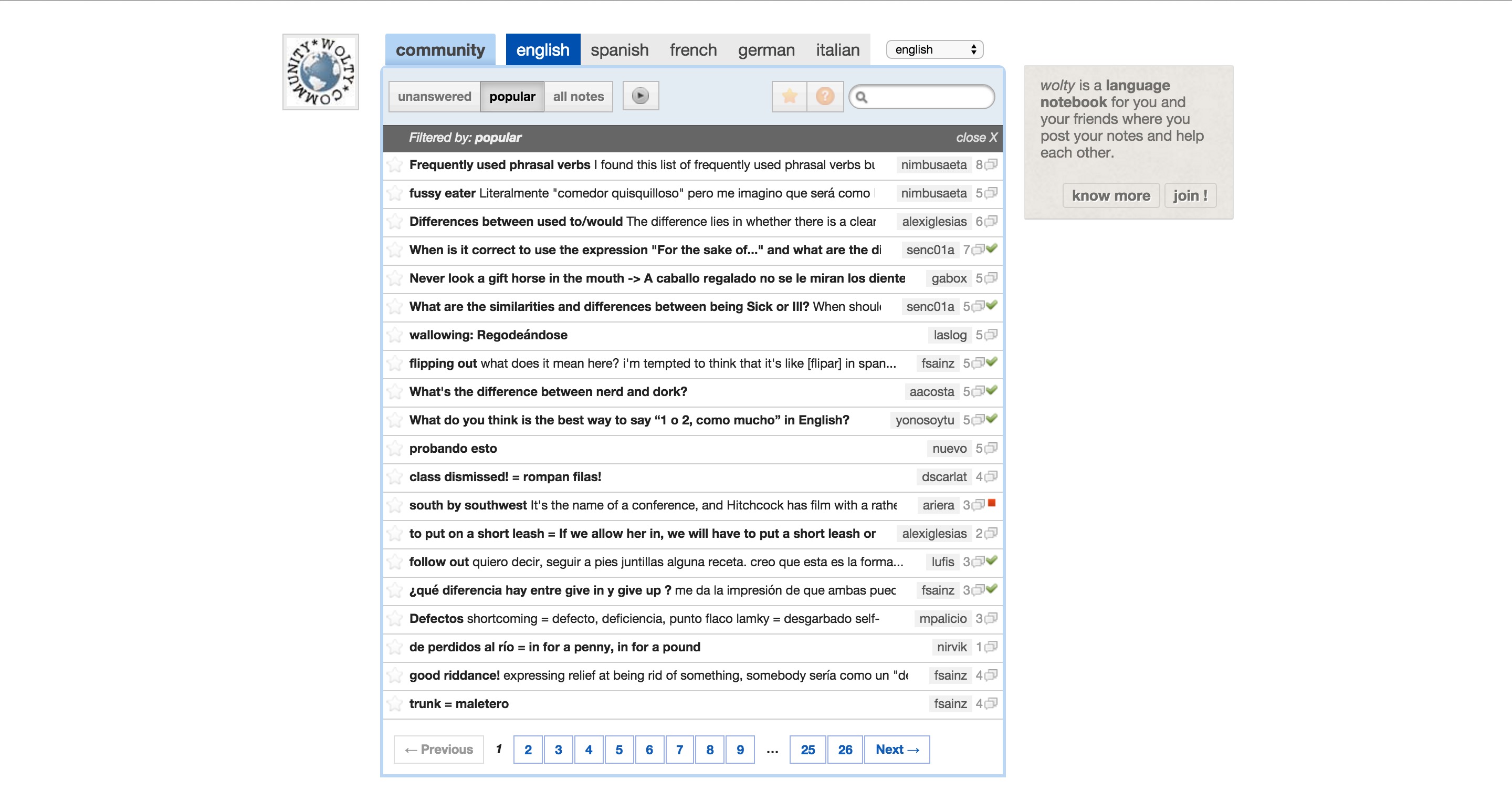Go to page 2 of notes
Image resolution: width=1512 pixels, height=790 pixels.
(528, 750)
